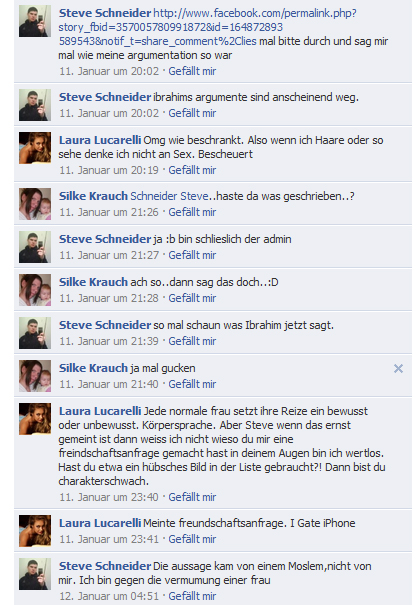Open the facebook.com permalink in Steve's comment
This screenshot has height=605, width=417.
coord(208,27)
